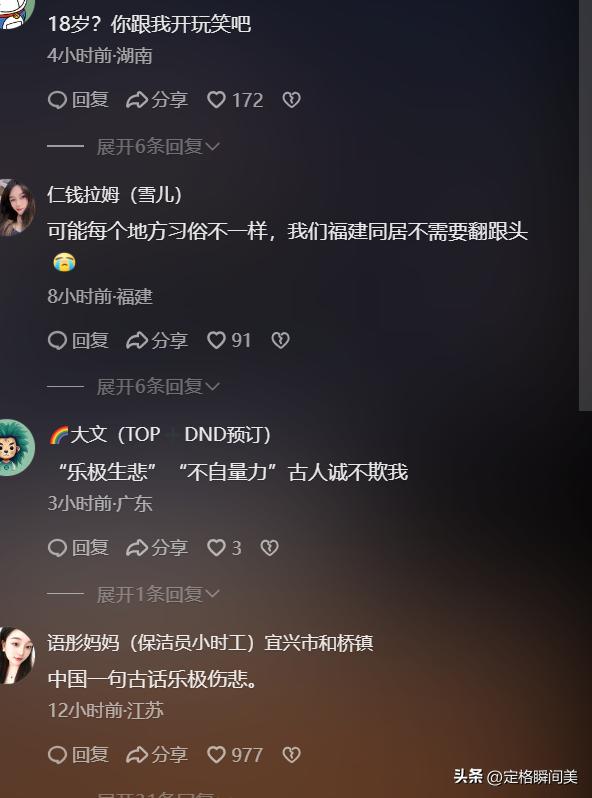The height and width of the screenshot is (798, 592).
Task: Expand 6 replies under 仁钱拉姆's comment
Action: click(158, 387)
